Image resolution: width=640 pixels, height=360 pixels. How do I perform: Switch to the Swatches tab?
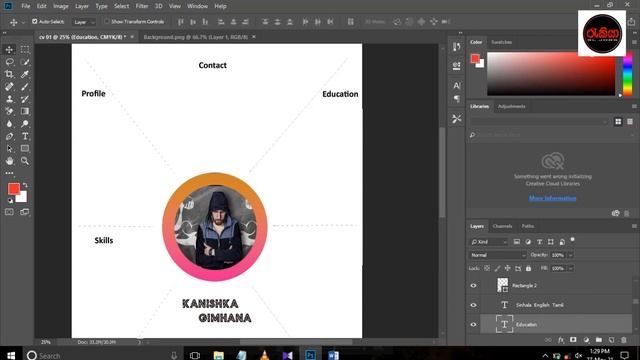501,42
